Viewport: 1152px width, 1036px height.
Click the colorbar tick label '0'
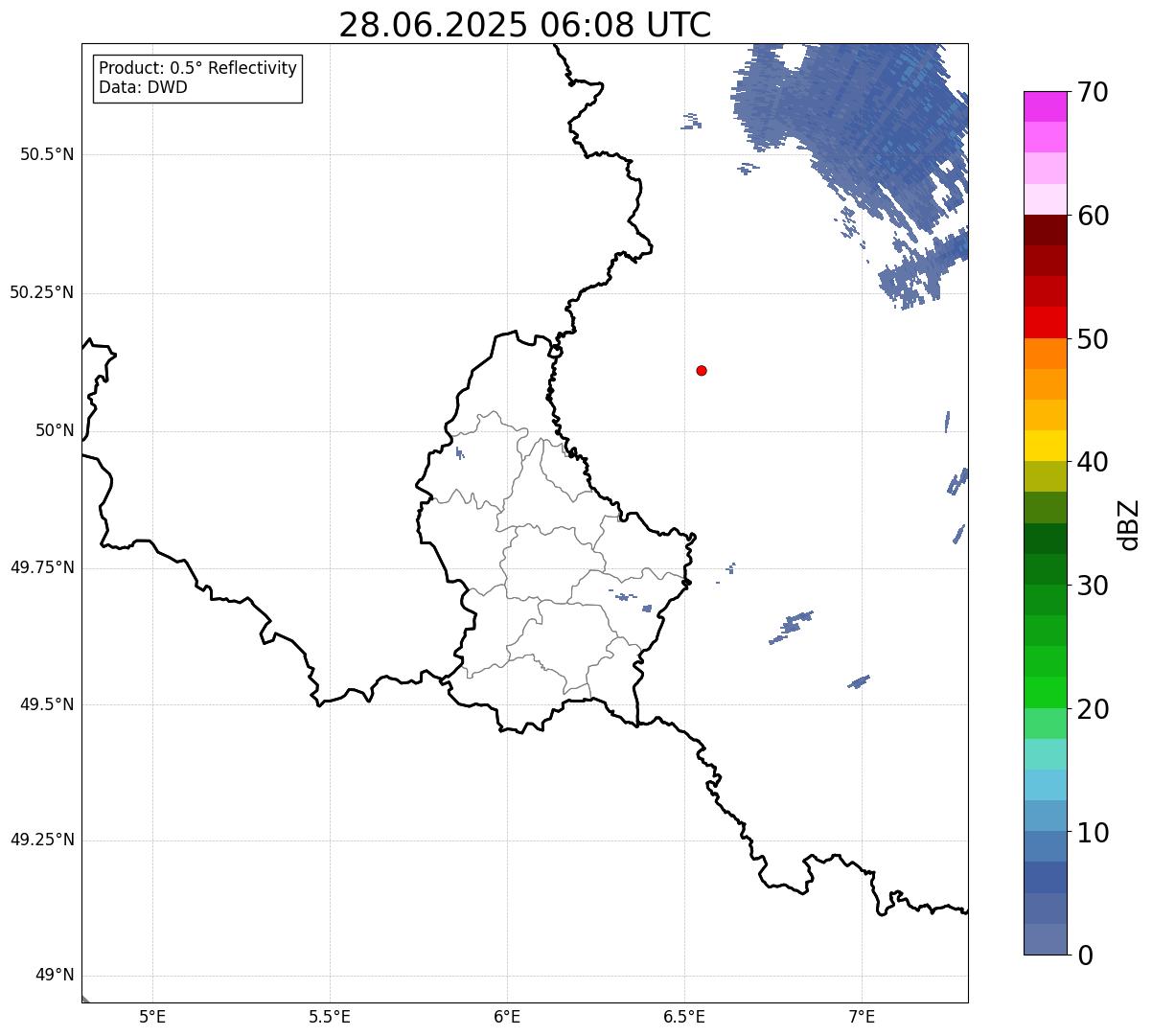point(1084,955)
